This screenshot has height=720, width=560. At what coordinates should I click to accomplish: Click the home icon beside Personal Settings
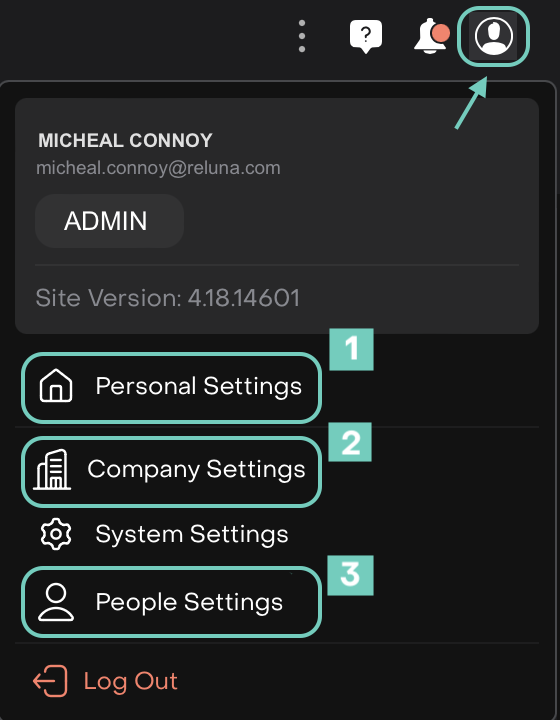pyautogui.click(x=56, y=386)
